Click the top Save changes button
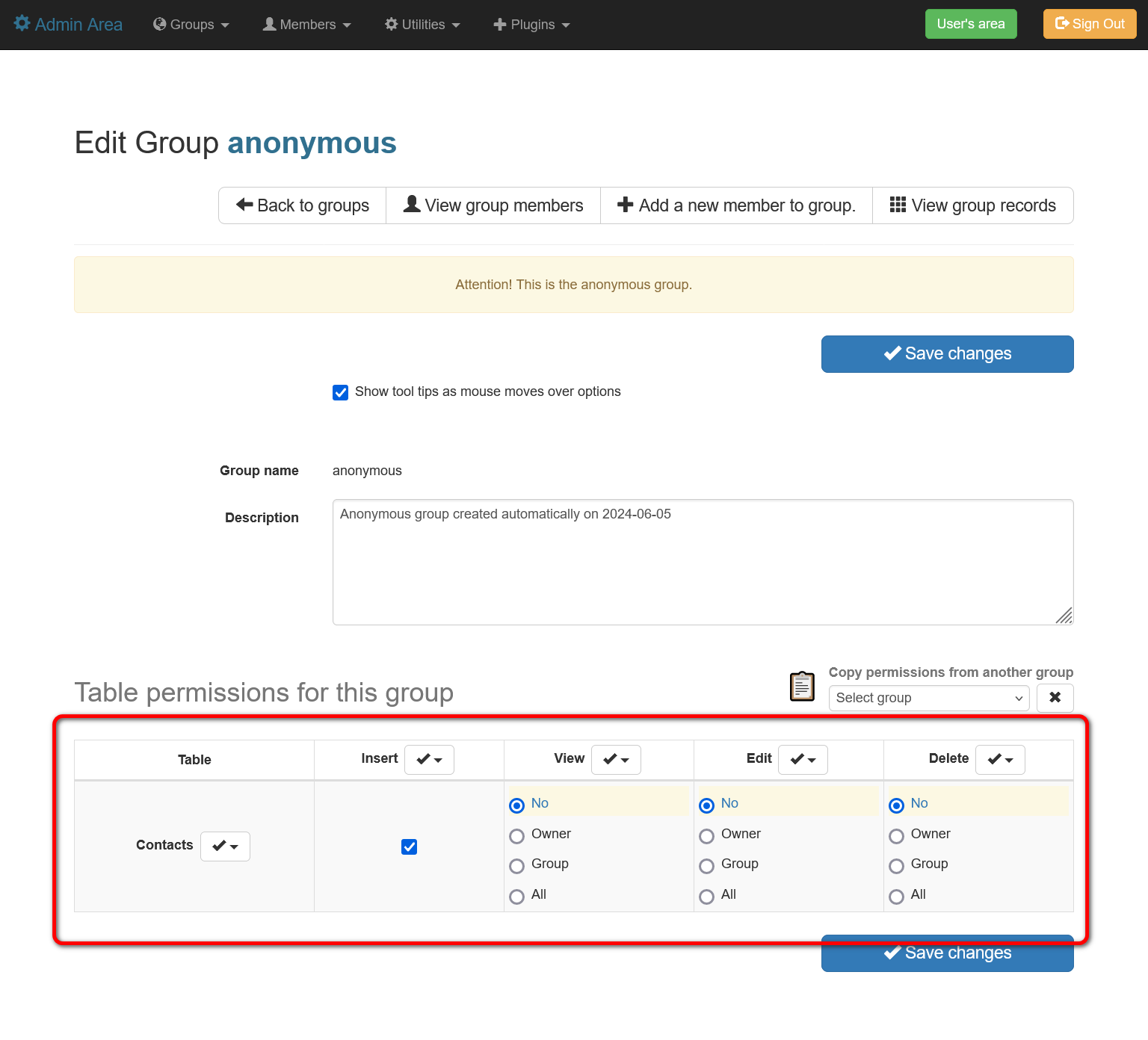 point(947,354)
